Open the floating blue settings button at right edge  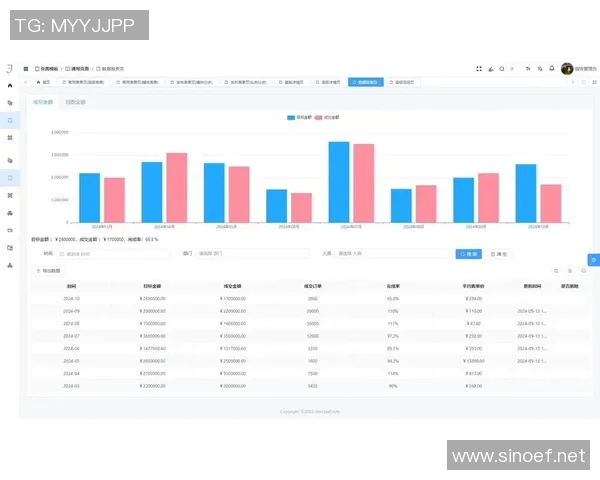click(594, 260)
